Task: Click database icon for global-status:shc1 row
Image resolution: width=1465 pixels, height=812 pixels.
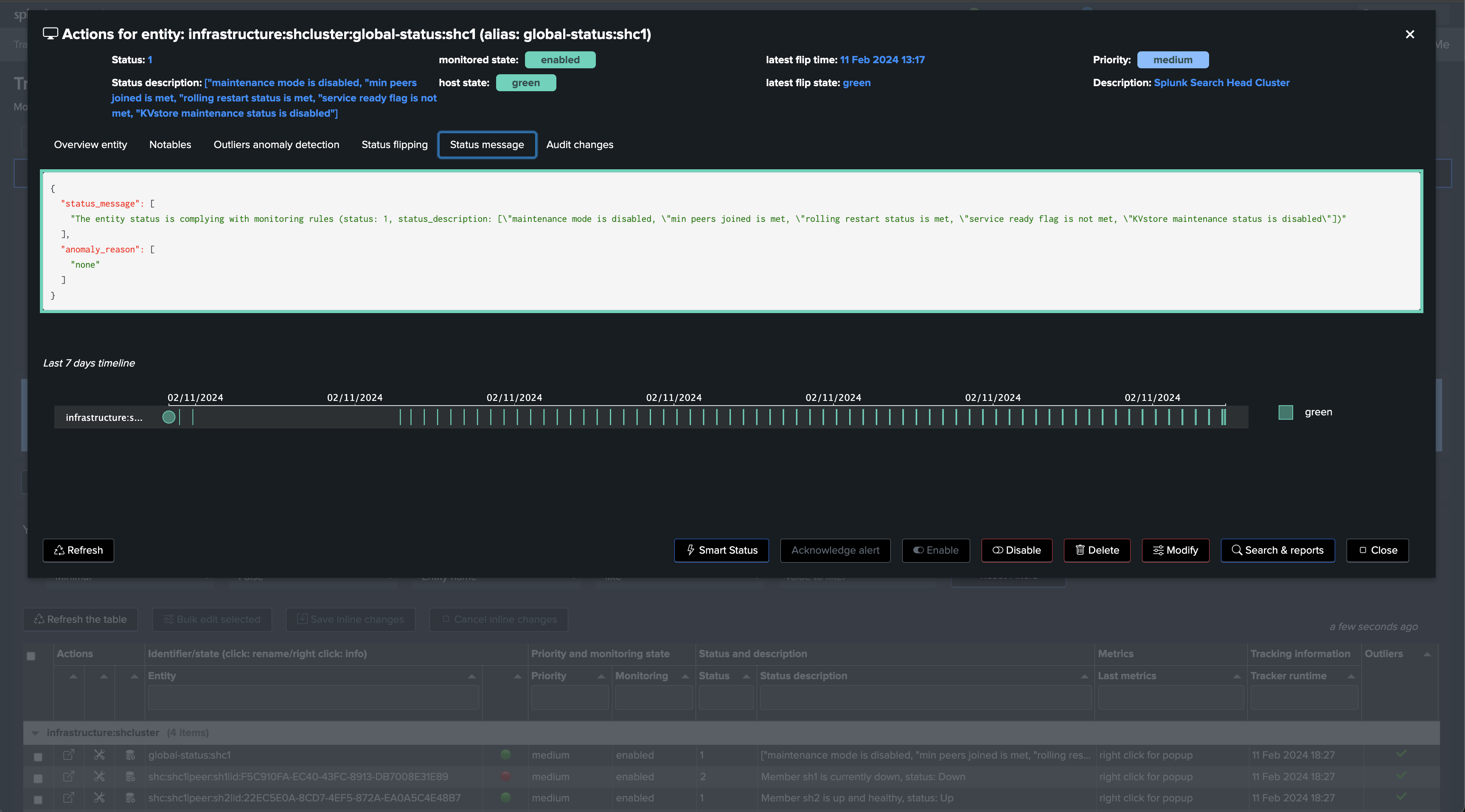Action: 130,755
